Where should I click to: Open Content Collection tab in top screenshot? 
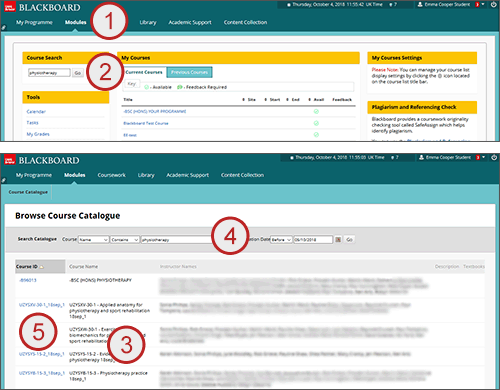245,22
